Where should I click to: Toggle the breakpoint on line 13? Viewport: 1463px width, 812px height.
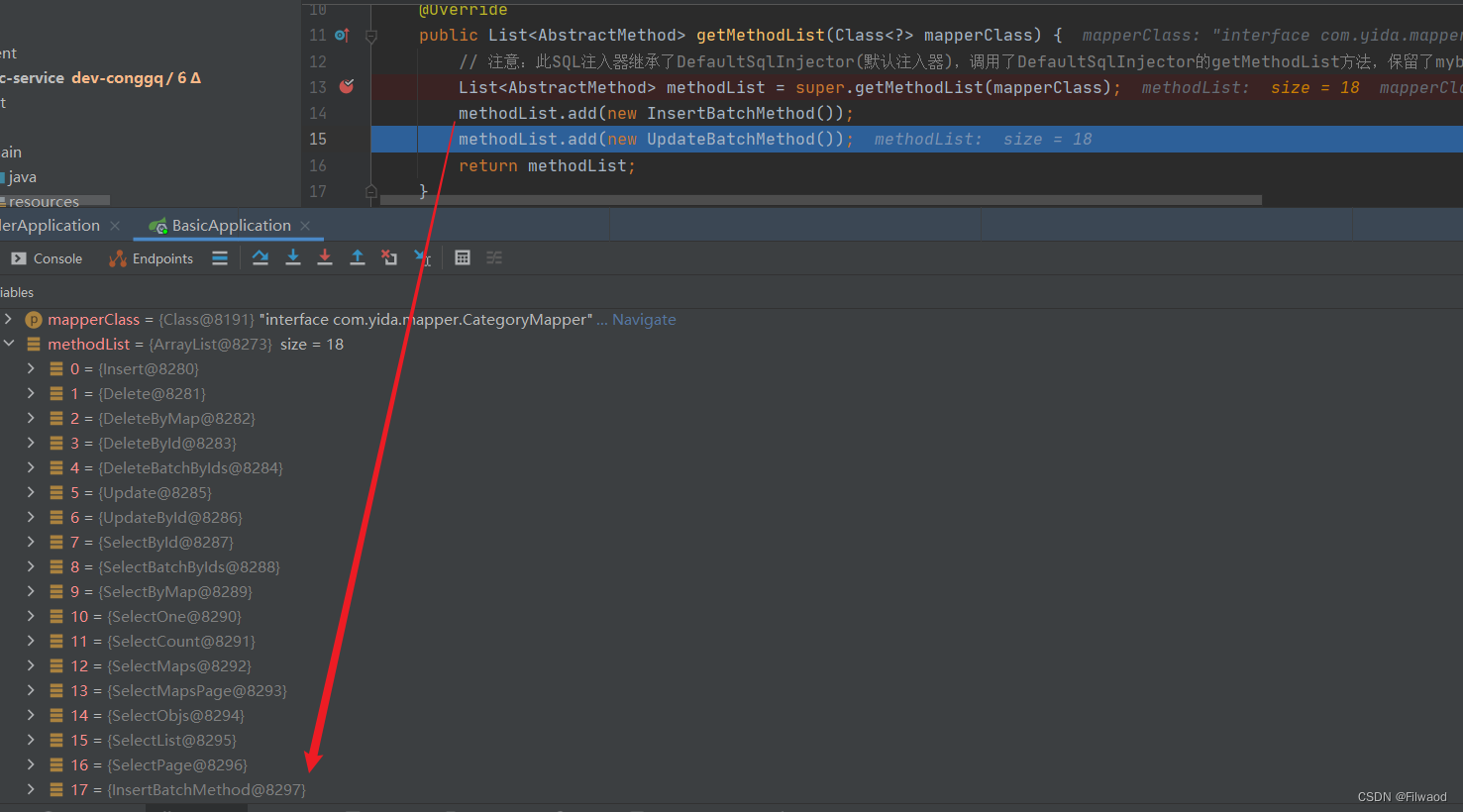coord(347,87)
